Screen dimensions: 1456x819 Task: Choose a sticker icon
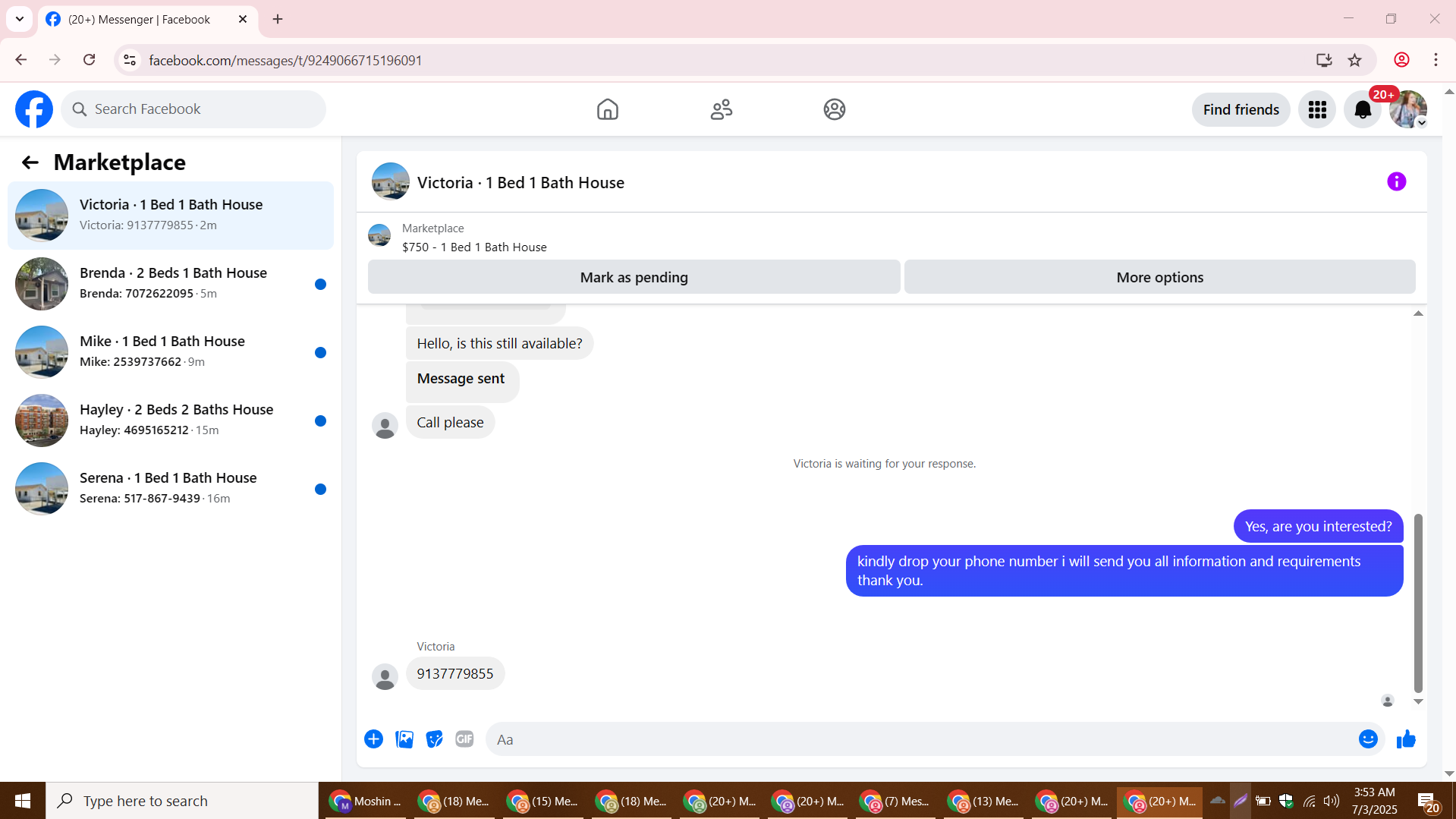[434, 739]
